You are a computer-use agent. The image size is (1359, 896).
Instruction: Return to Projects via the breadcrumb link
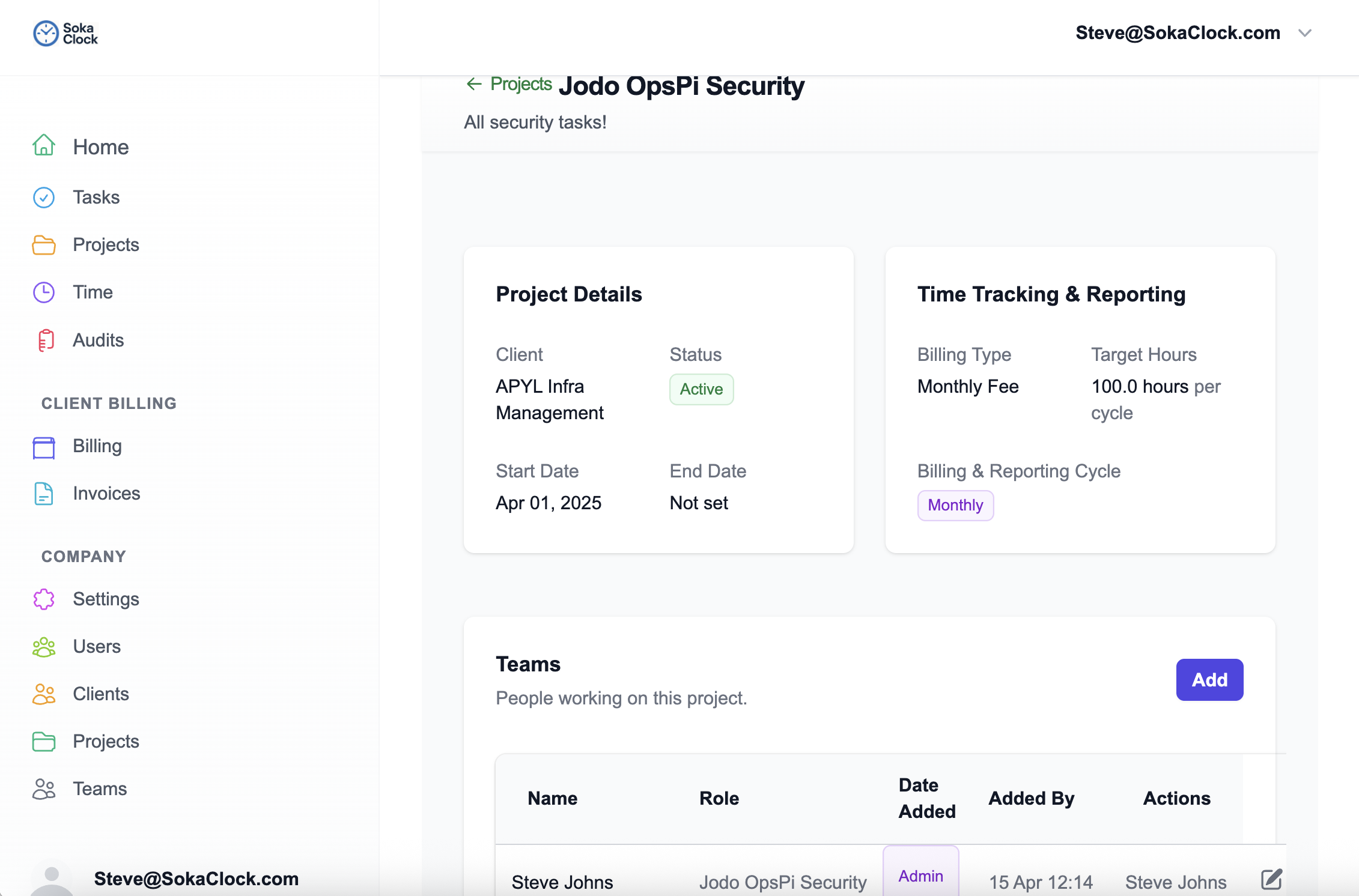coord(520,84)
